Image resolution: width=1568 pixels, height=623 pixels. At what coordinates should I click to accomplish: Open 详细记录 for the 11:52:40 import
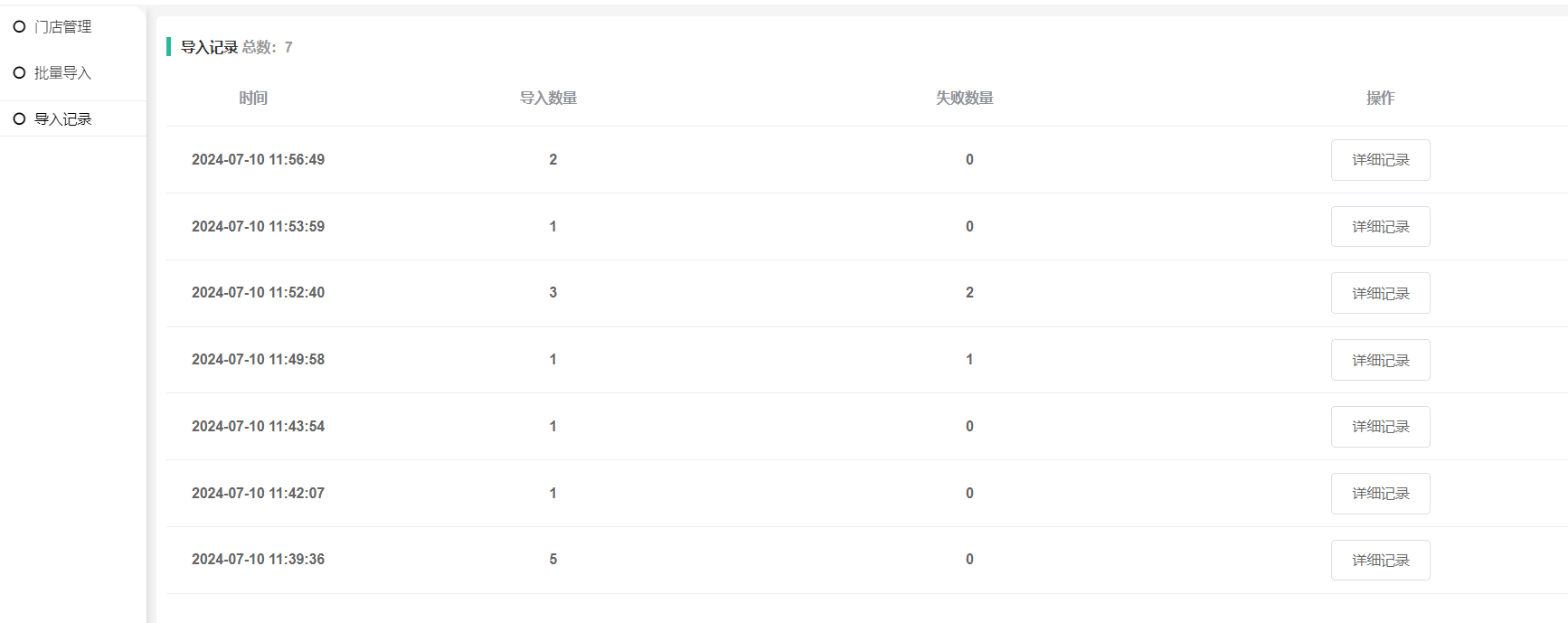[x=1380, y=293]
